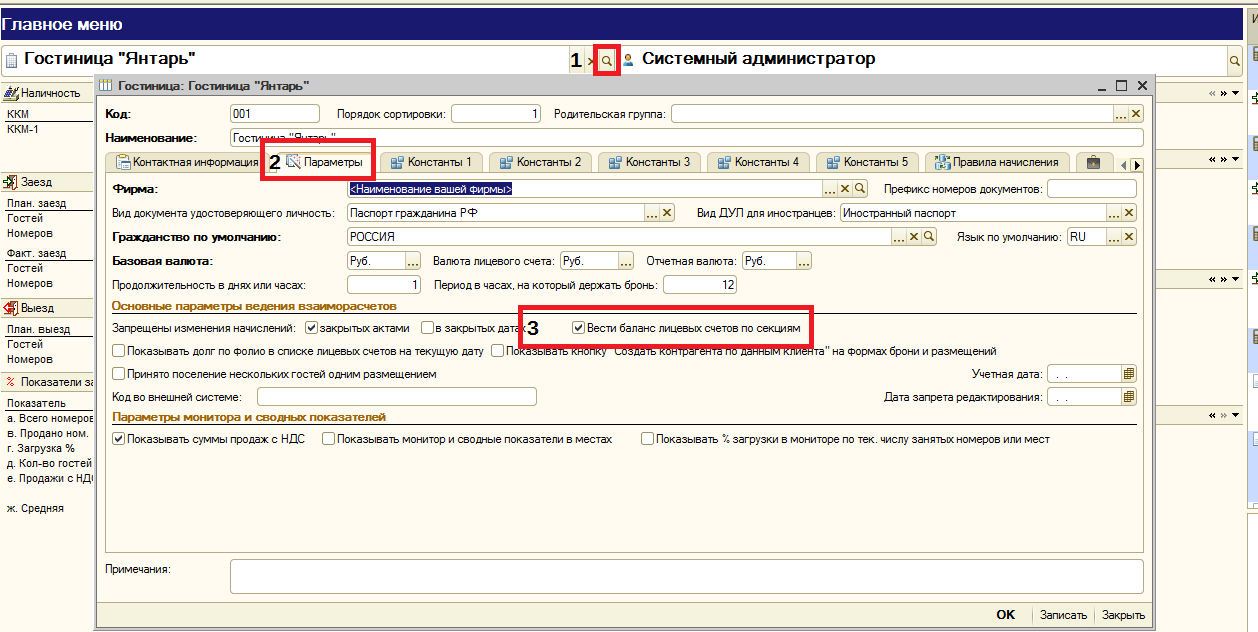Toggle в закрытых датах checkbox
The image size is (1258, 632).
[x=427, y=328]
